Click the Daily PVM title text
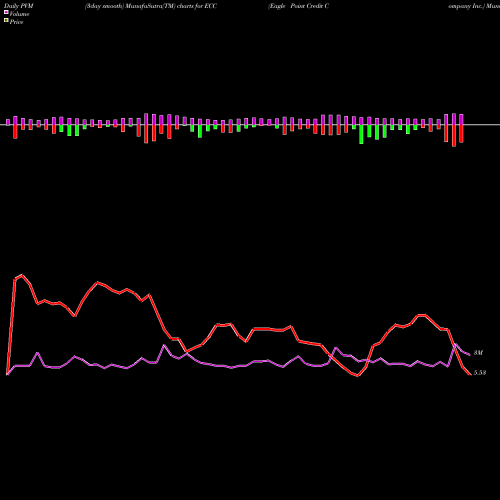Screen dimensions: 500x500 tap(19, 6)
